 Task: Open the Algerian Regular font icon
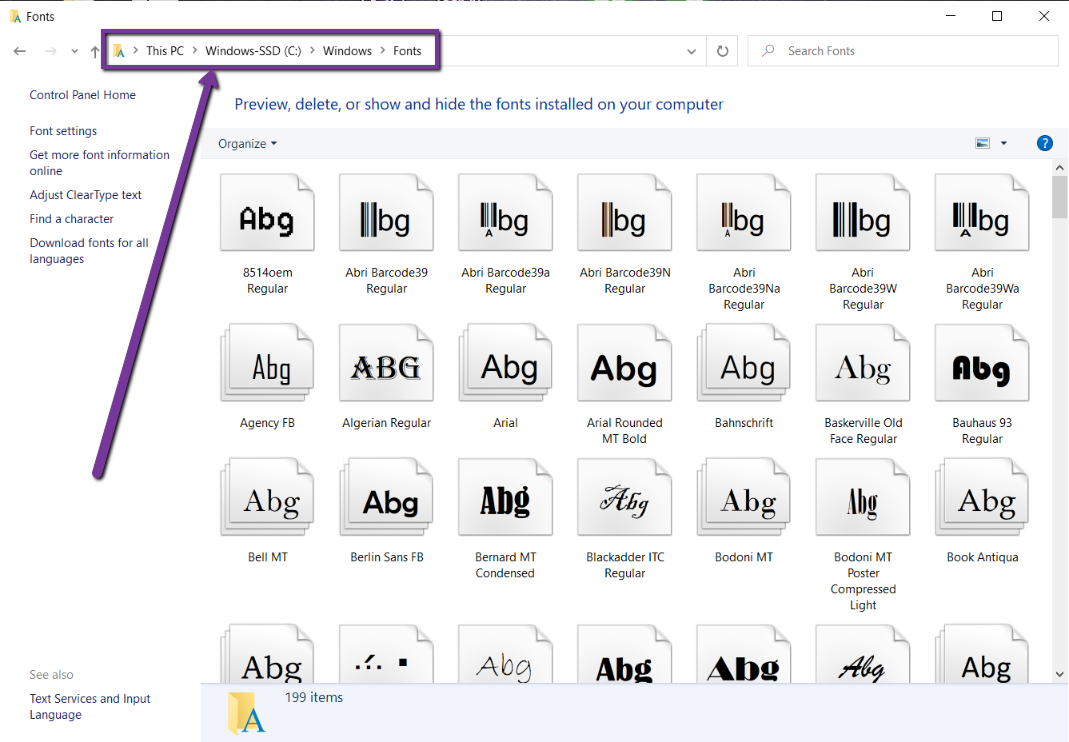pos(386,369)
